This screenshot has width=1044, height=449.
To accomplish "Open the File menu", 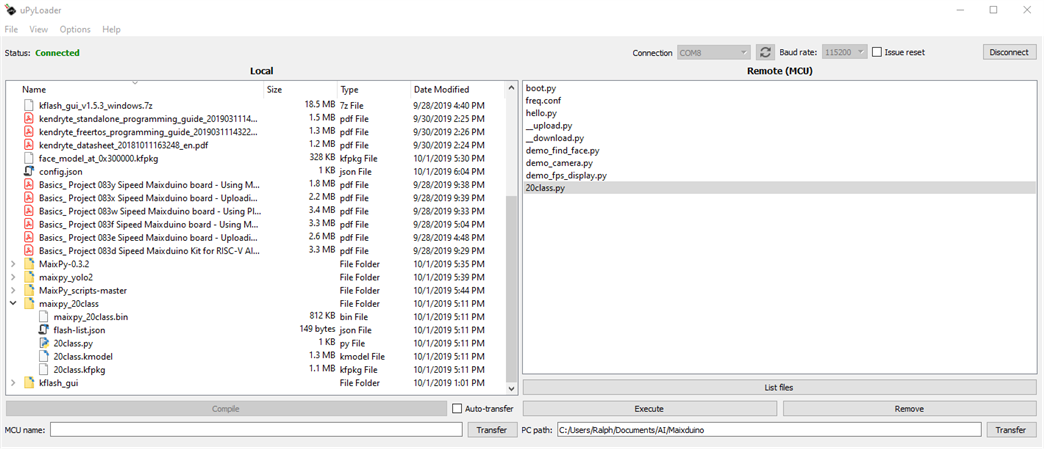I will (x=11, y=30).
